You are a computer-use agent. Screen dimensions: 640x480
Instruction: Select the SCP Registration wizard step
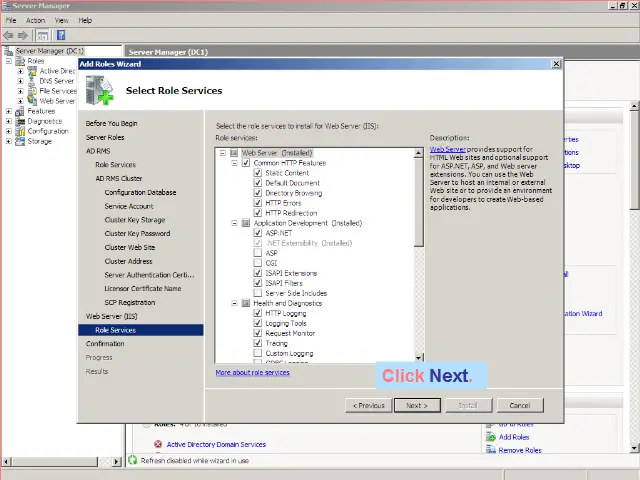[130, 302]
